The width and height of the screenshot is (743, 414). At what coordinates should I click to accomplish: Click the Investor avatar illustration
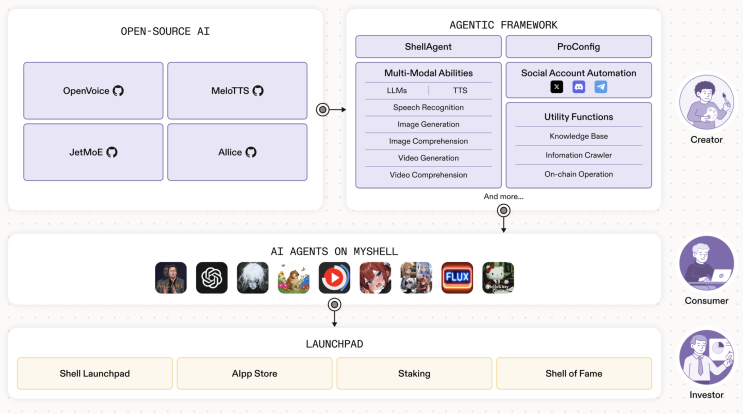[706, 357]
